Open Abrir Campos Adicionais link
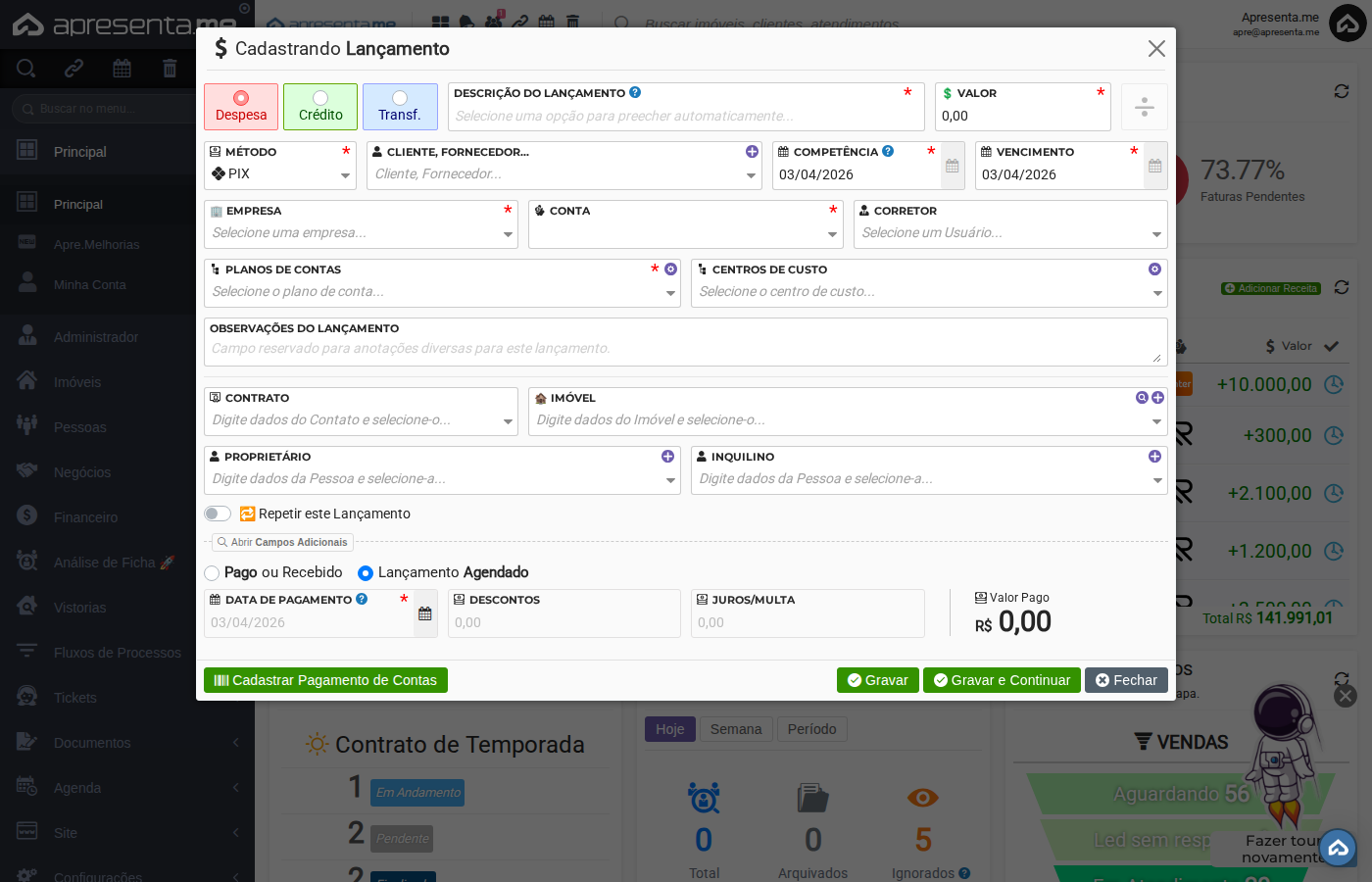The width and height of the screenshot is (1372, 882). pyautogui.click(x=282, y=542)
